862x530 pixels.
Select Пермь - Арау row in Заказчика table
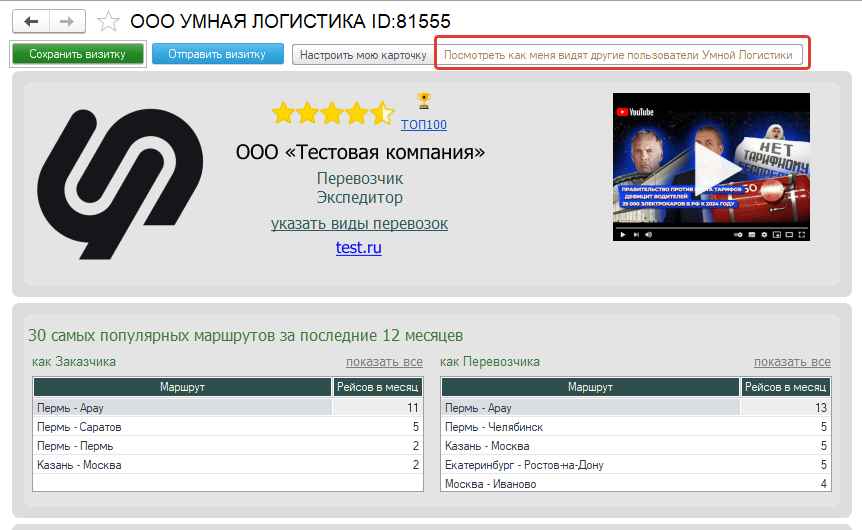pos(228,408)
